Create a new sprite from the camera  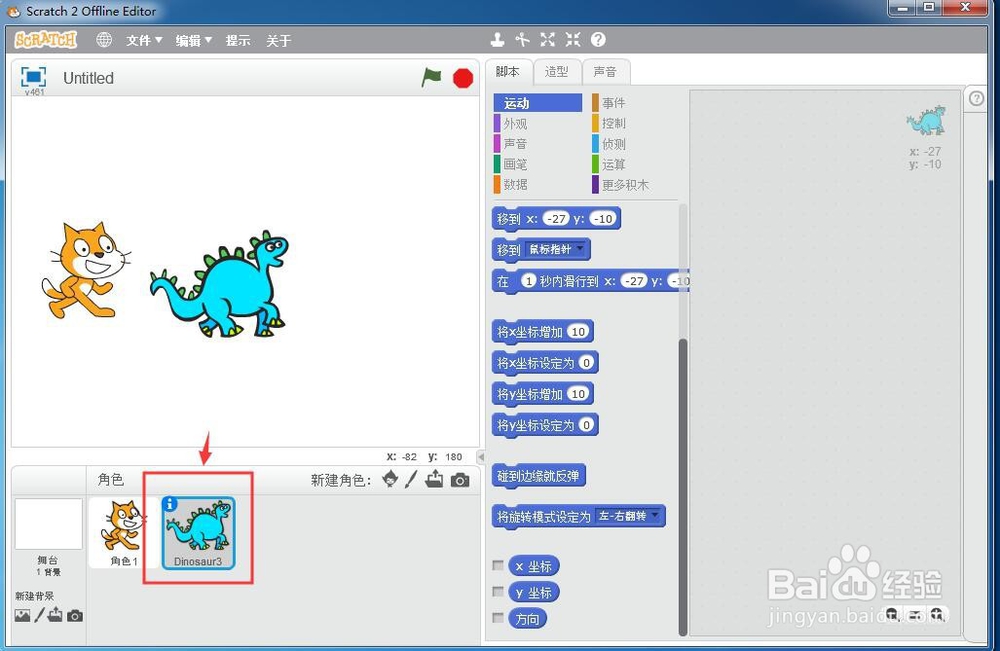click(x=460, y=480)
